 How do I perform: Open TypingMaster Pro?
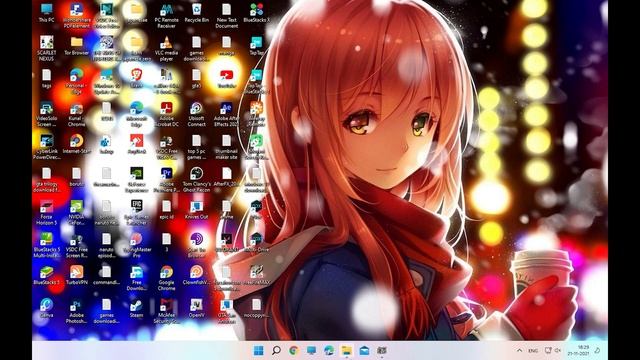point(136,246)
